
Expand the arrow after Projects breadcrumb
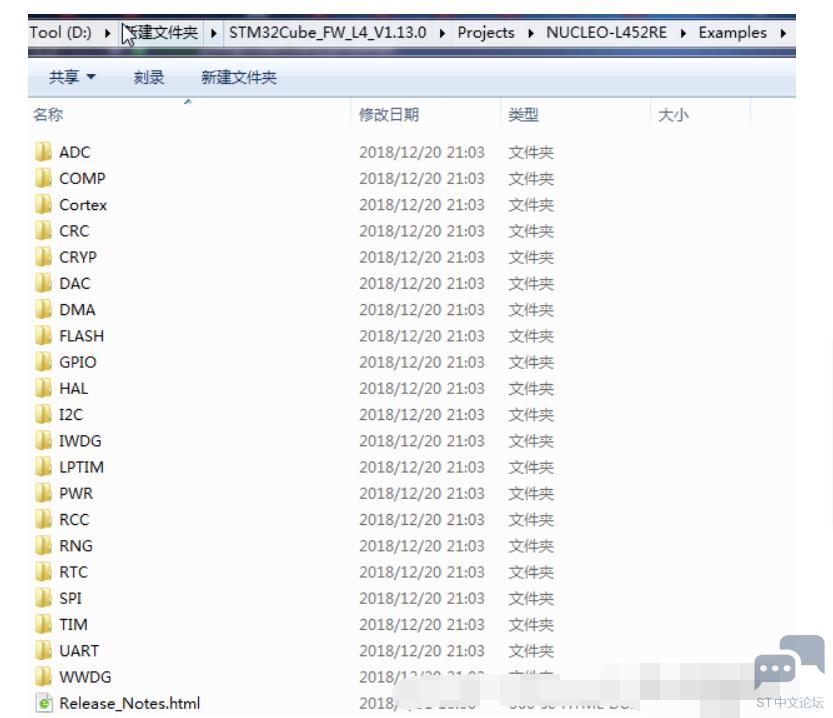[x=531, y=33]
